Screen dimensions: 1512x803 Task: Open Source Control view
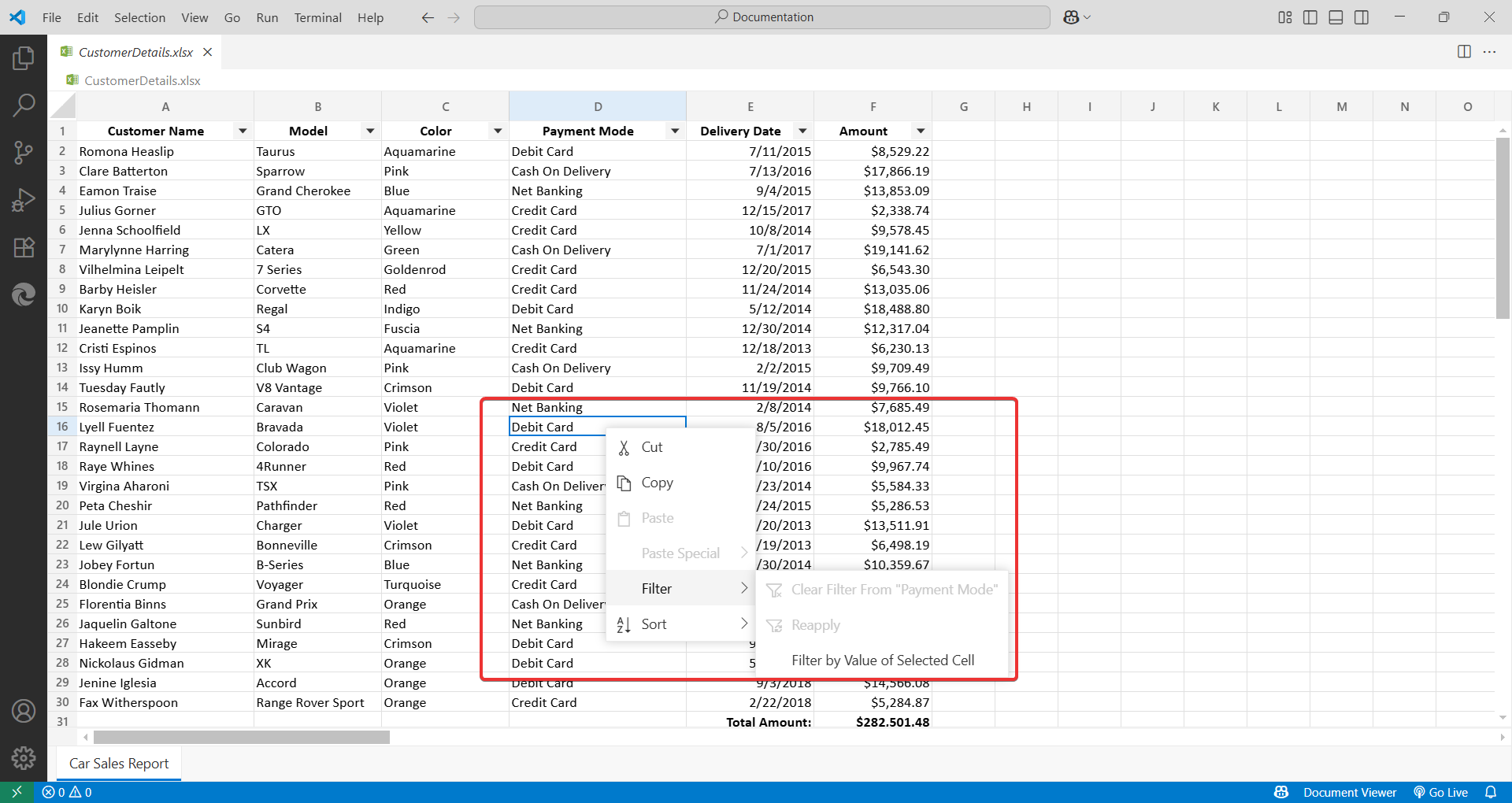coord(24,152)
